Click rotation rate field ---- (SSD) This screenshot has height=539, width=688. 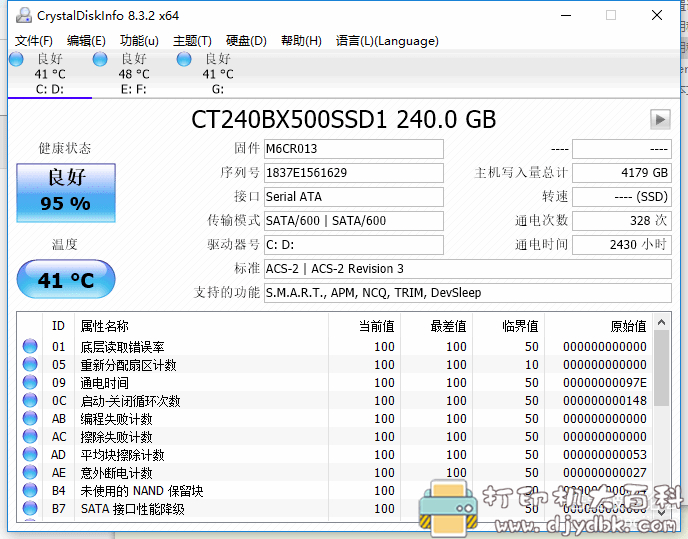point(622,197)
